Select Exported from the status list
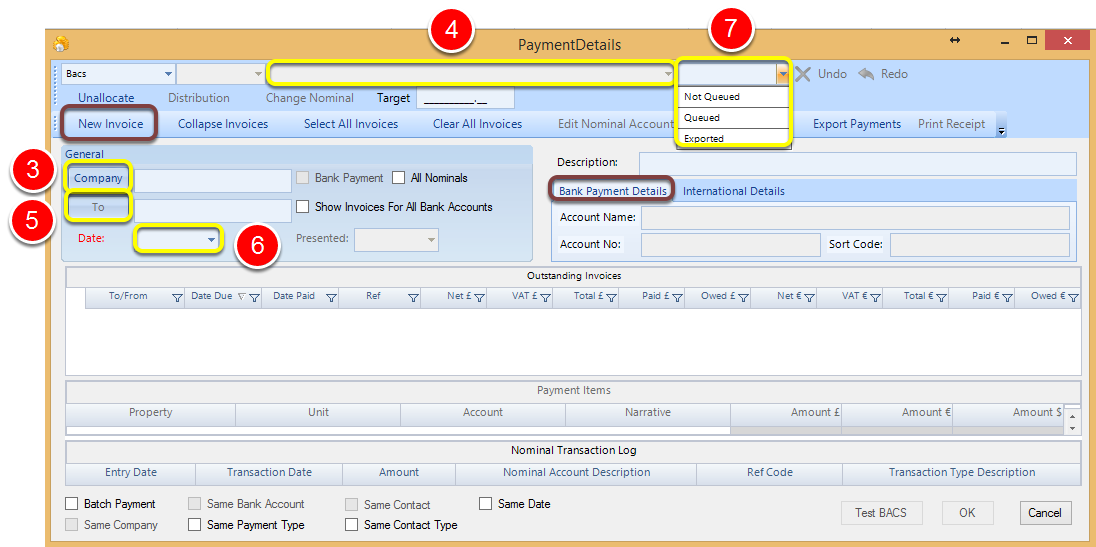This screenshot has height=547, width=1096. [733, 138]
